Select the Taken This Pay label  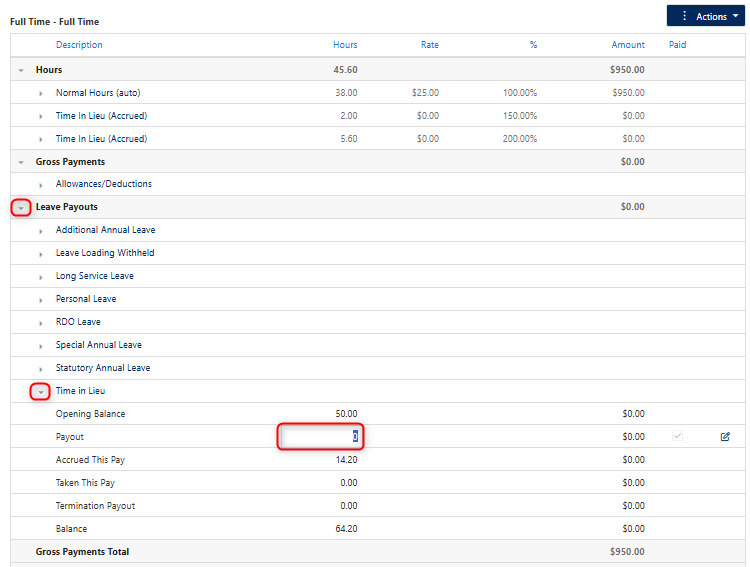tap(85, 482)
